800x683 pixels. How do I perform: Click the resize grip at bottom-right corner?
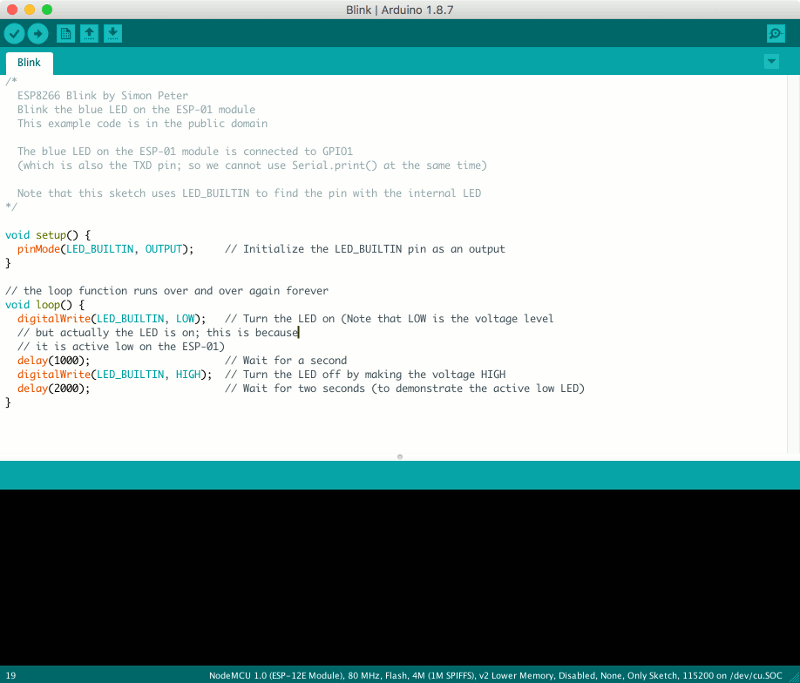793,675
